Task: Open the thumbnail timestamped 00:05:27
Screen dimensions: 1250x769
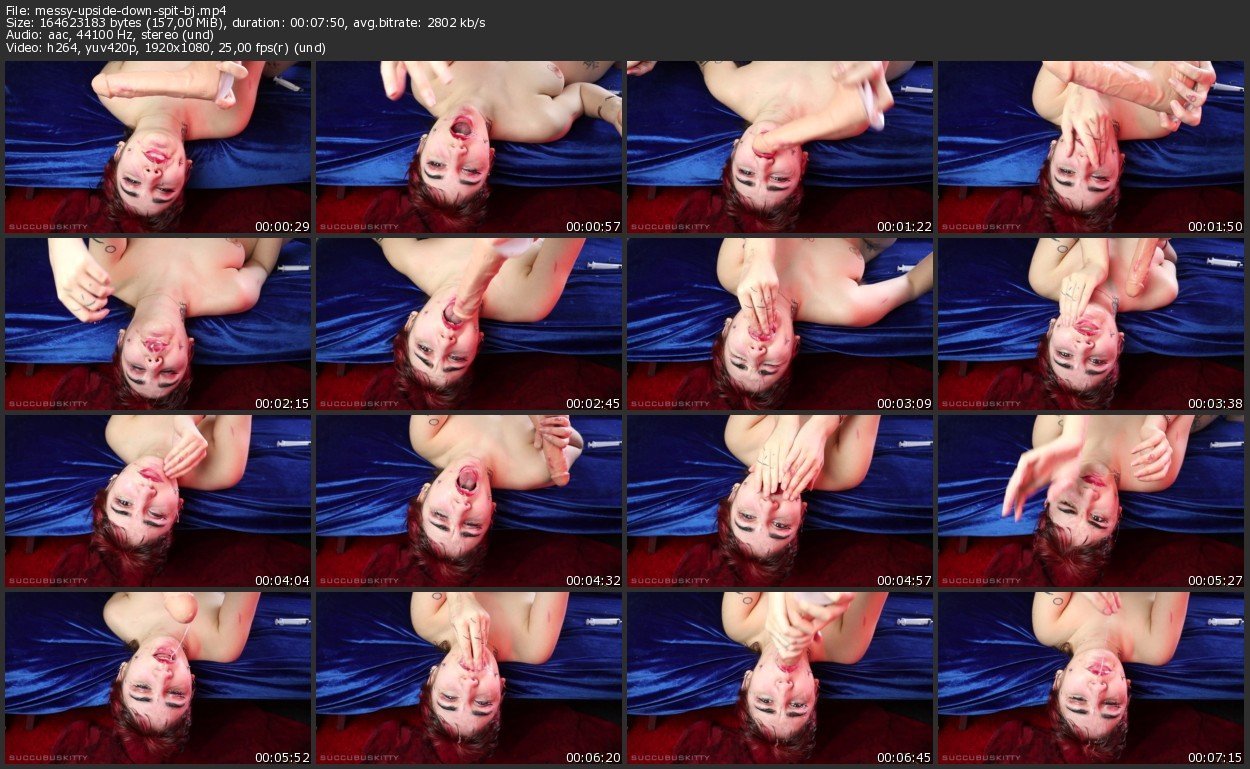Action: coord(1091,501)
